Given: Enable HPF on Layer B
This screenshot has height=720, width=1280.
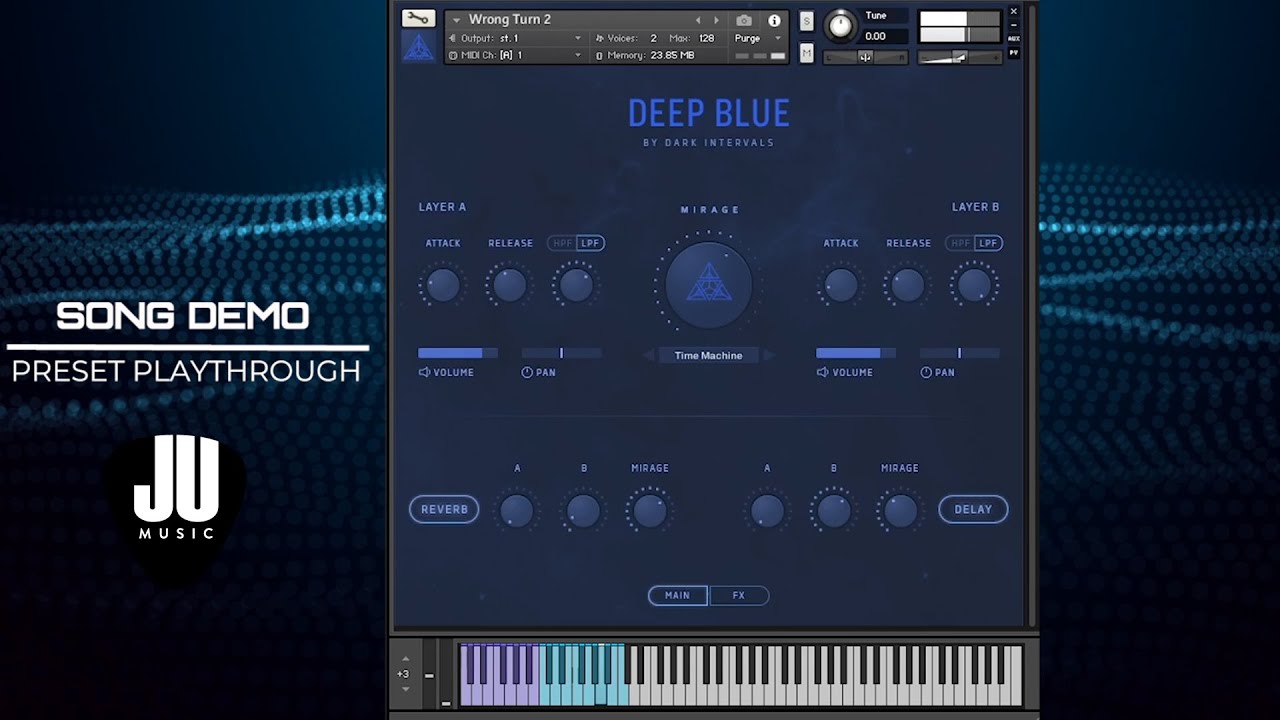Looking at the screenshot, I should pos(961,243).
